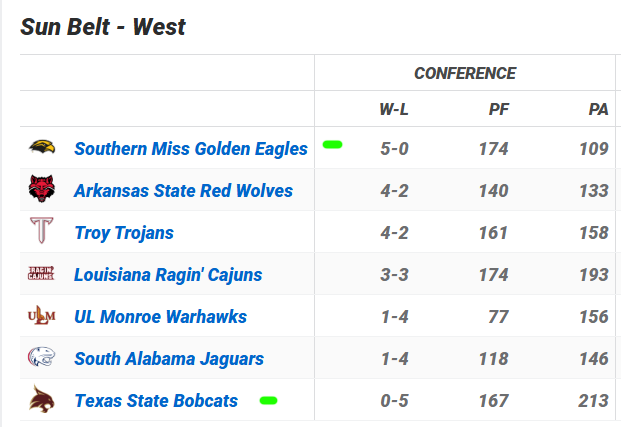The height and width of the screenshot is (427, 621).
Task: Click the UL Monroe Warhawks logo
Action: click(42, 316)
